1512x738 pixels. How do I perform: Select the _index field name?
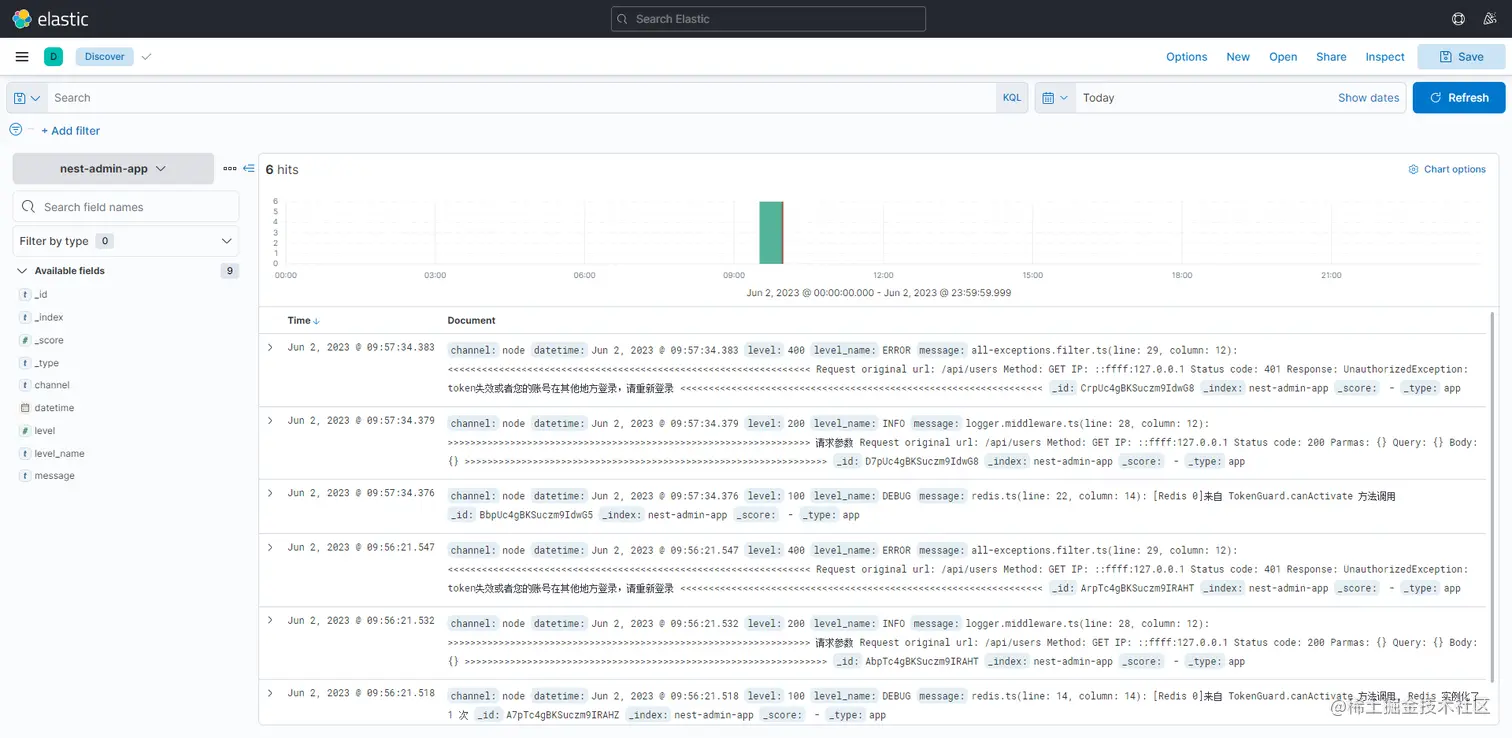point(49,318)
